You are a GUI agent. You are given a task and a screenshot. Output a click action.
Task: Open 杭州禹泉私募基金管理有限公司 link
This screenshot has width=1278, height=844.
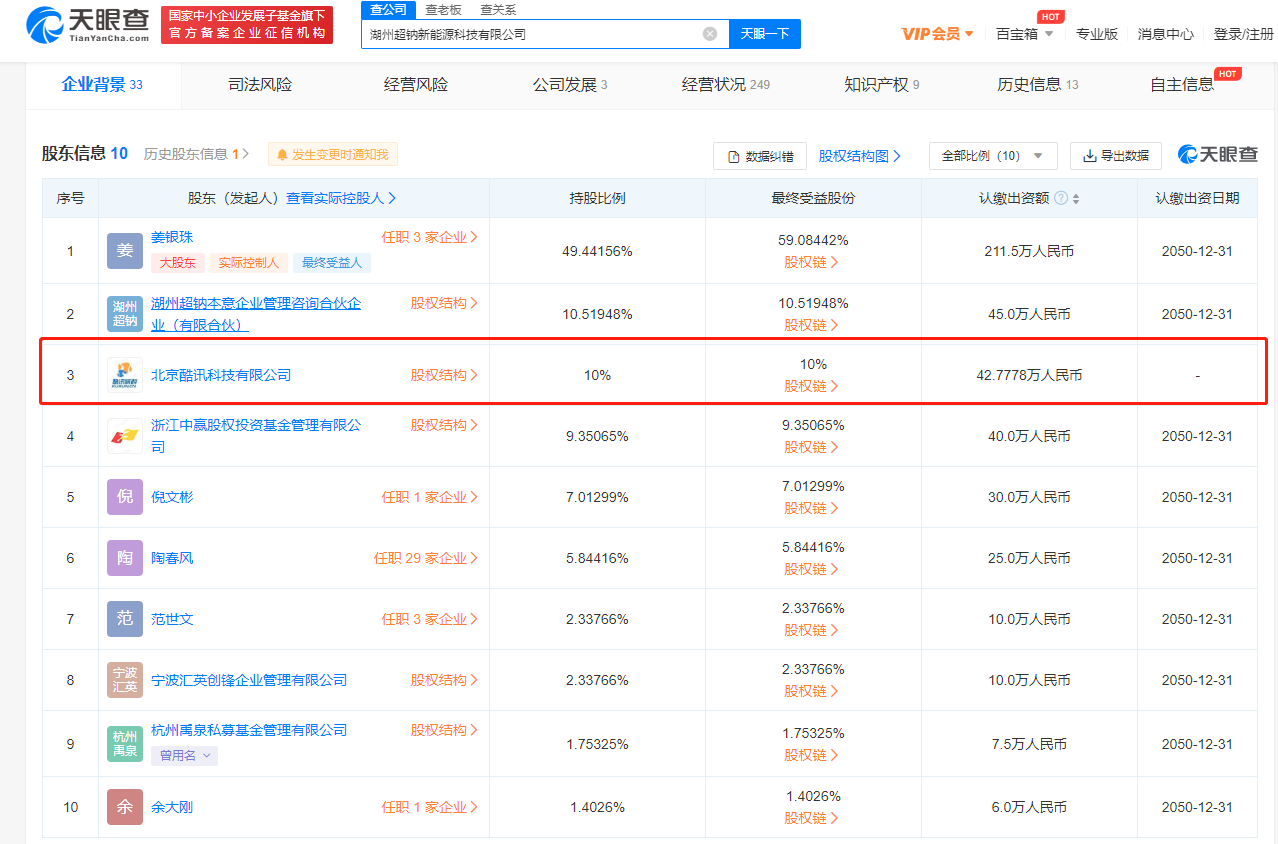249,730
